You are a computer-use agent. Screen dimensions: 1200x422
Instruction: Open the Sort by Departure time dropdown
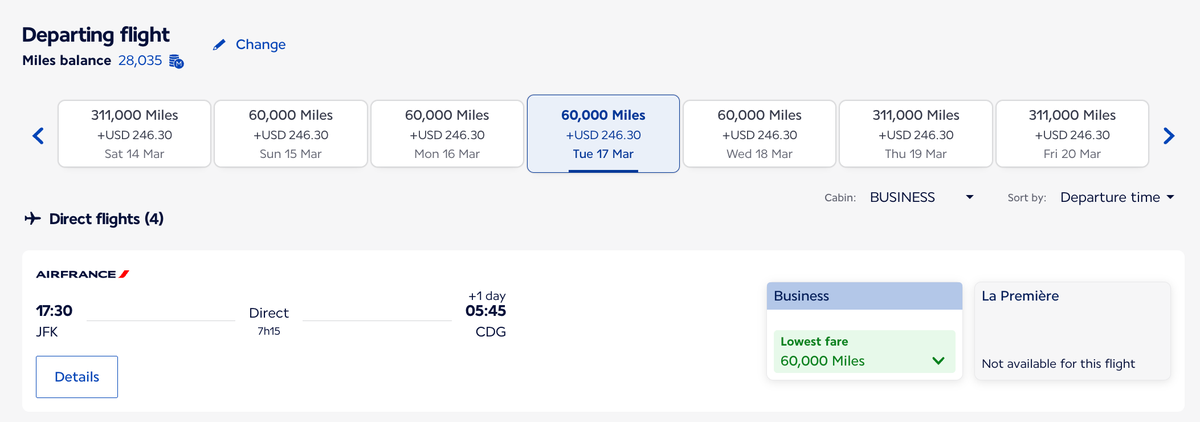coord(1116,197)
